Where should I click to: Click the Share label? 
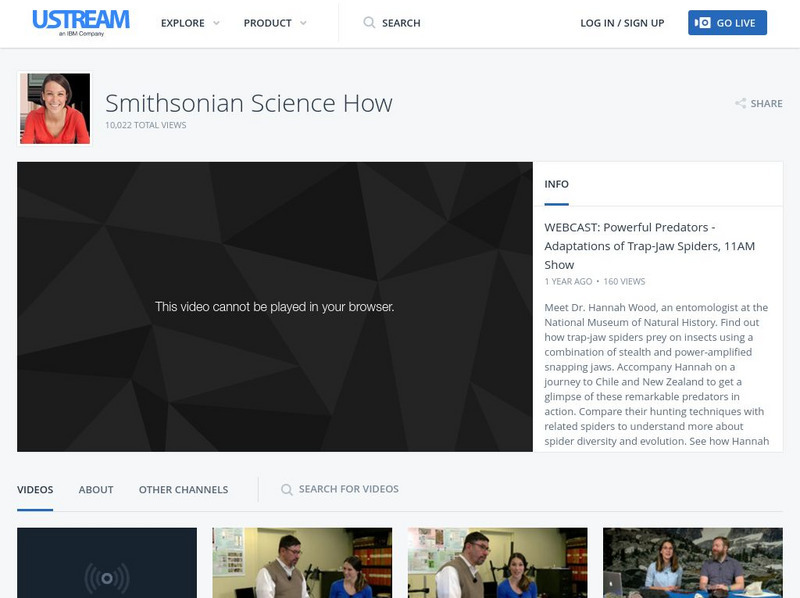(766, 104)
